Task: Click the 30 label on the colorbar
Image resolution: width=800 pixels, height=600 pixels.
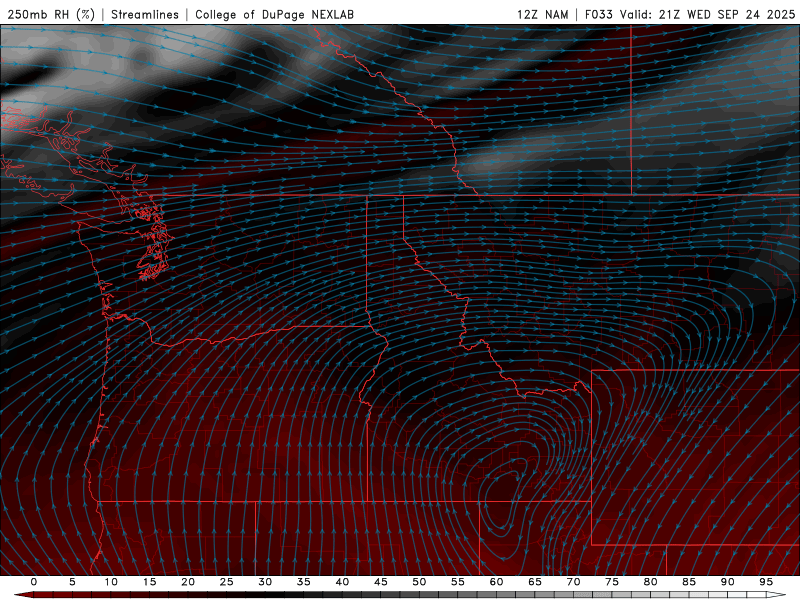Action: (265, 582)
